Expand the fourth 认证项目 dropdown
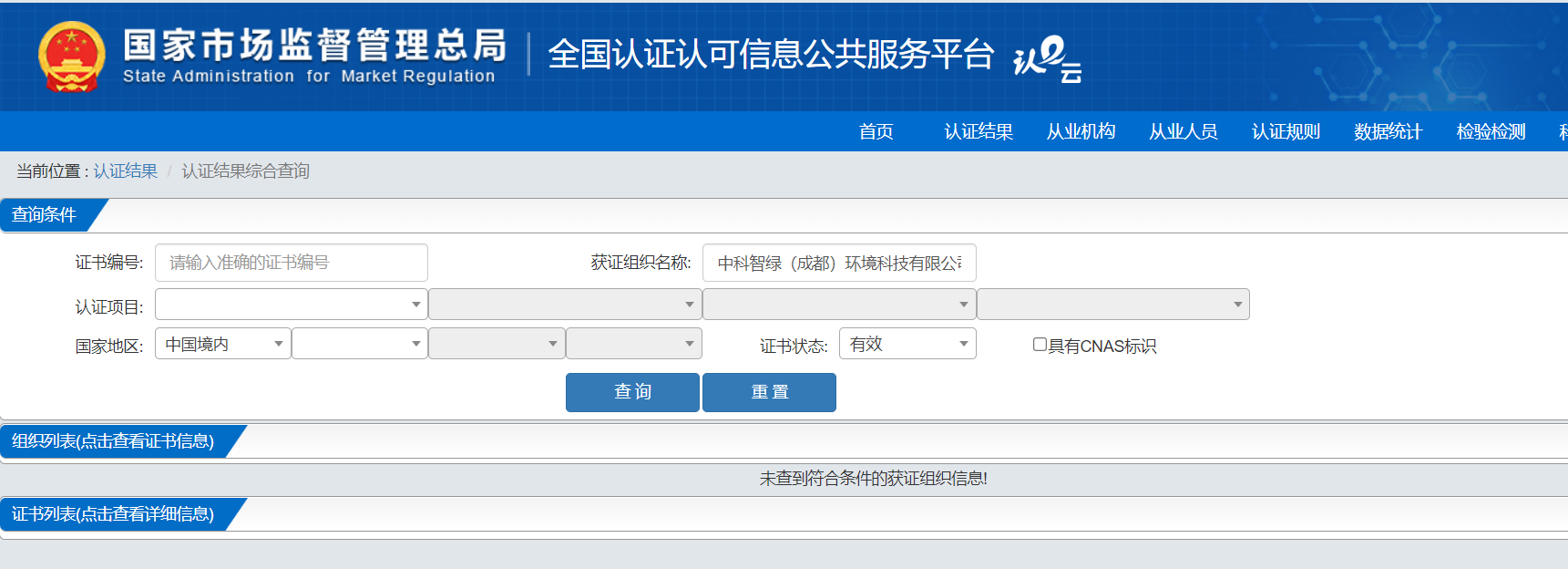1568x569 pixels. pyautogui.click(x=1113, y=304)
